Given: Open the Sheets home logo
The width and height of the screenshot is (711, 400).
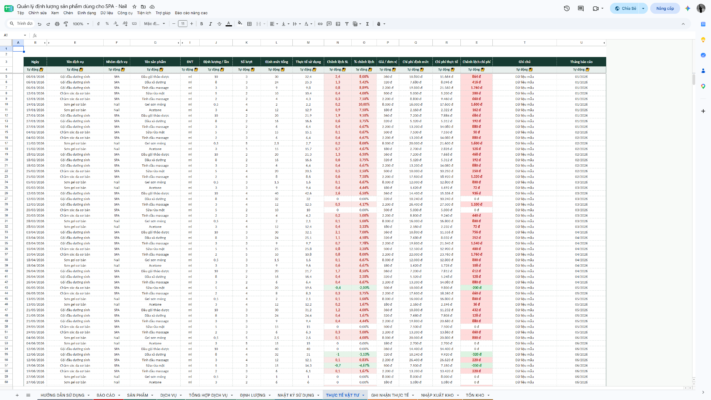Looking at the screenshot, I should (9, 9).
